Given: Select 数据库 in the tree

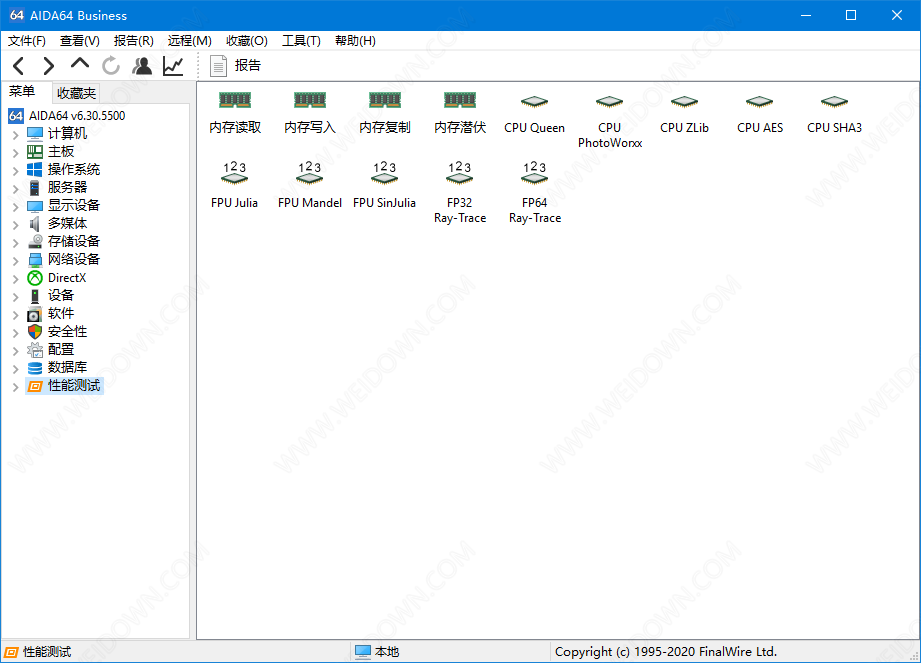Looking at the screenshot, I should point(57,368).
